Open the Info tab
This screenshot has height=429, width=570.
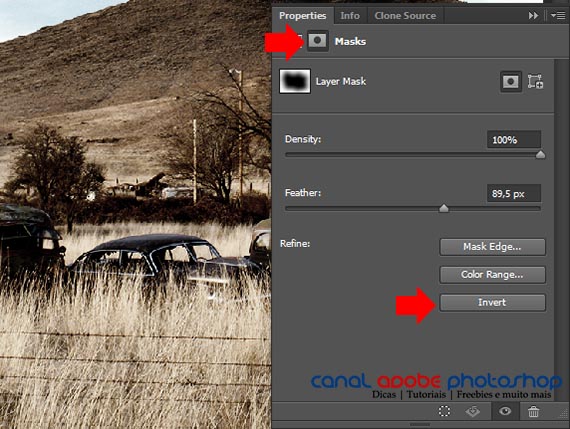click(x=350, y=16)
